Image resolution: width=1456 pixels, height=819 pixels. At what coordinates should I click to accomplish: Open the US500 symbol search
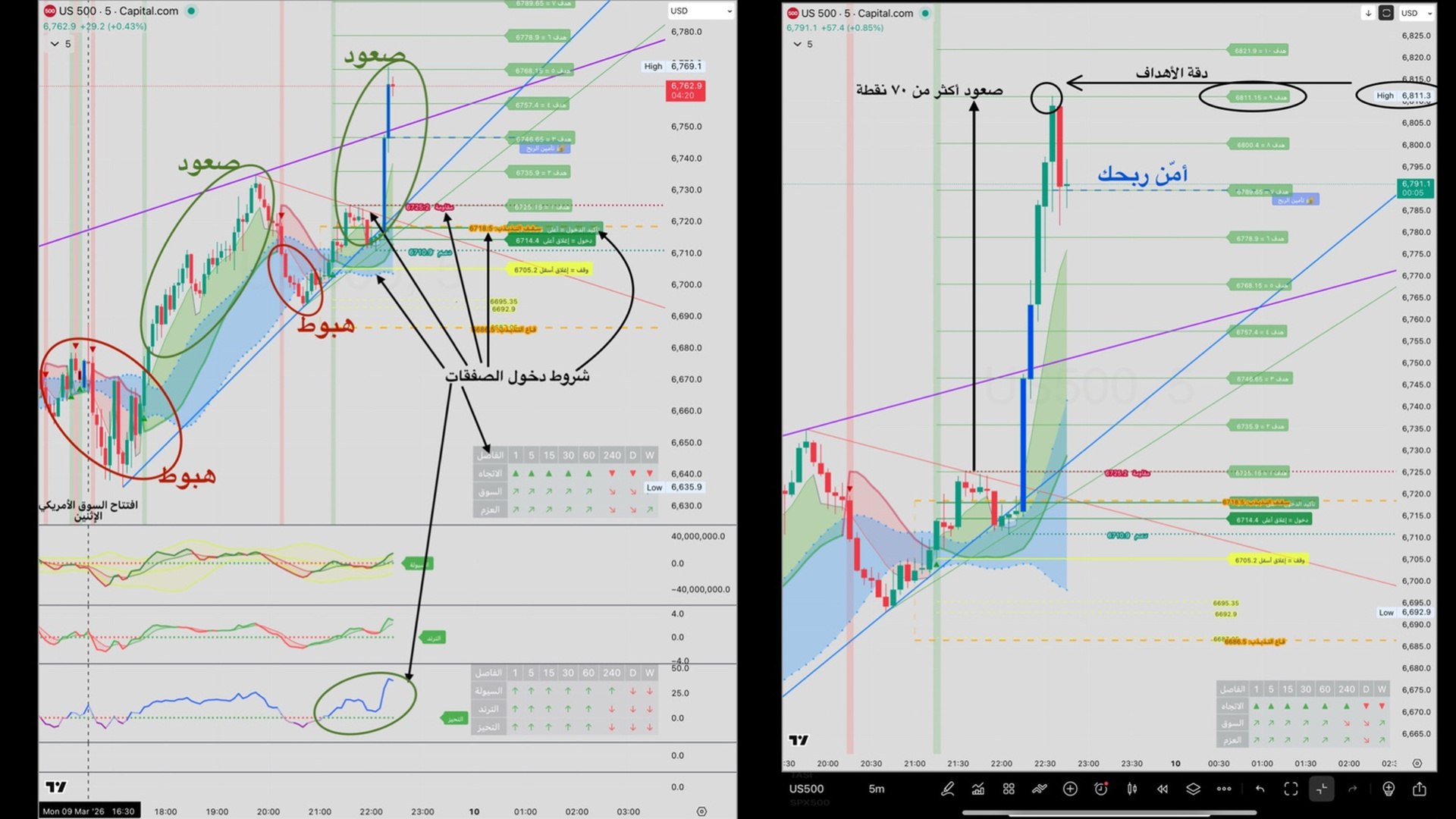coord(806,789)
